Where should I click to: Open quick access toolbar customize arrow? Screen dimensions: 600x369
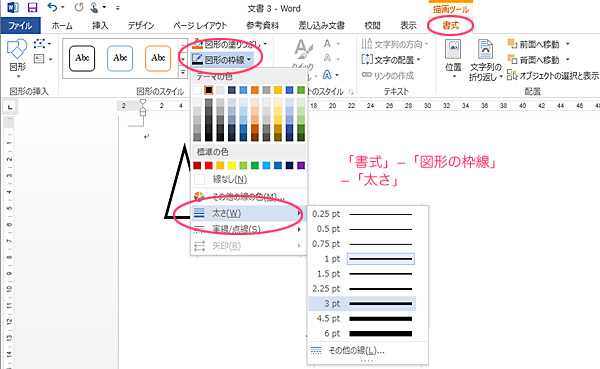(117, 8)
